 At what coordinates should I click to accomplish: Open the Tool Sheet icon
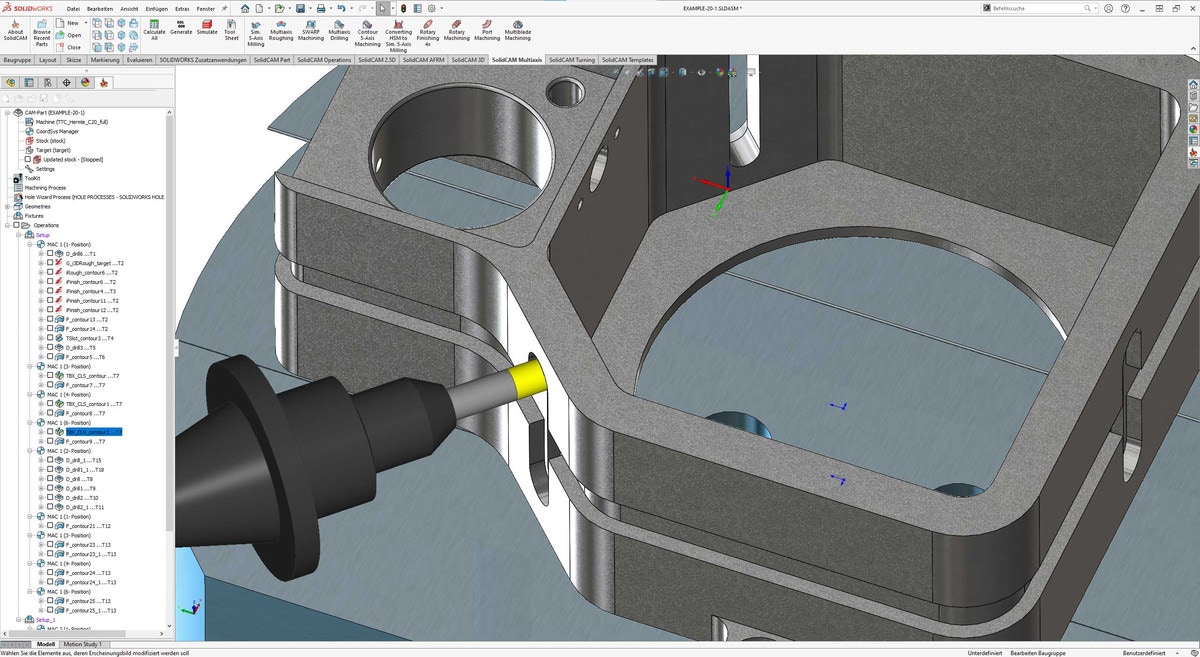231,29
